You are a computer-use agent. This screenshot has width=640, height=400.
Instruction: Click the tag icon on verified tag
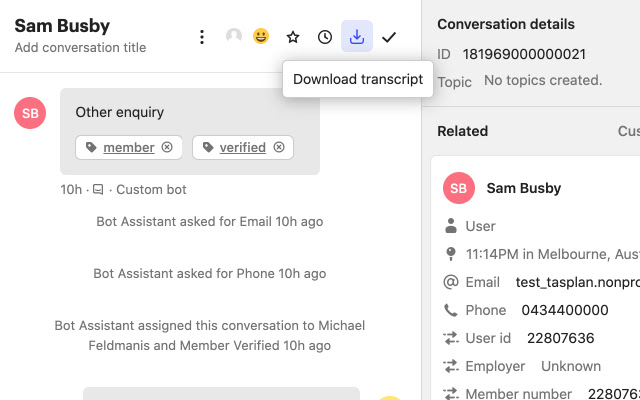coord(208,147)
